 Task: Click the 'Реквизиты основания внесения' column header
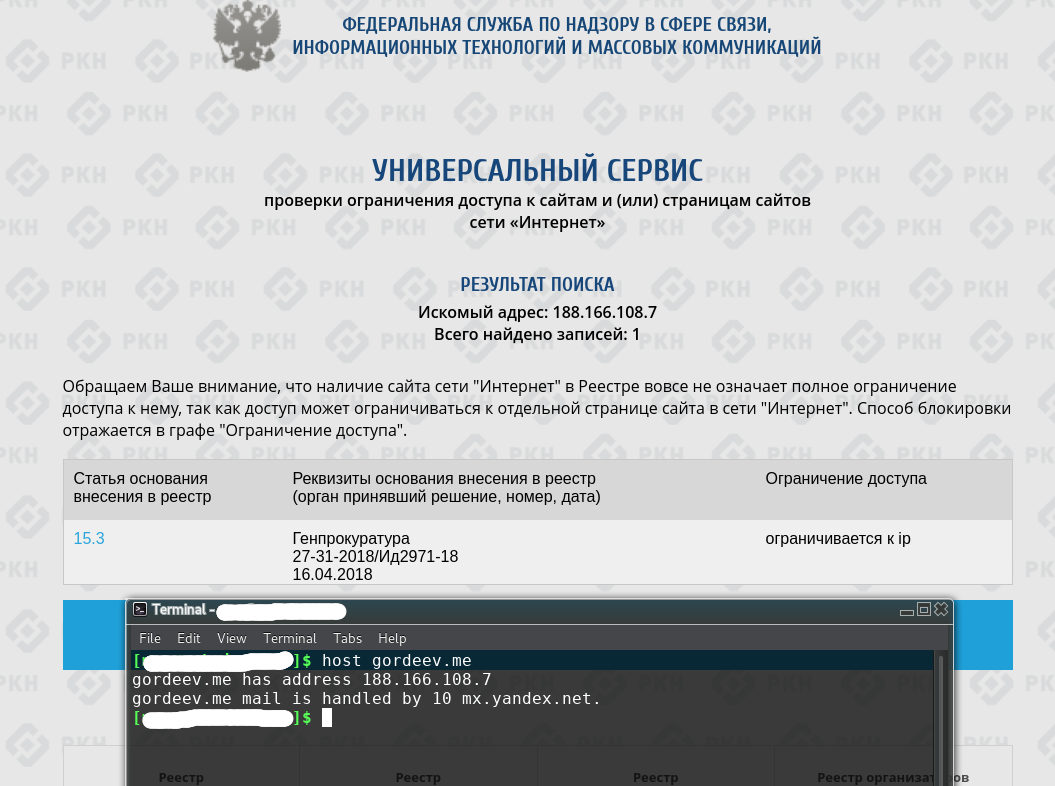point(446,487)
